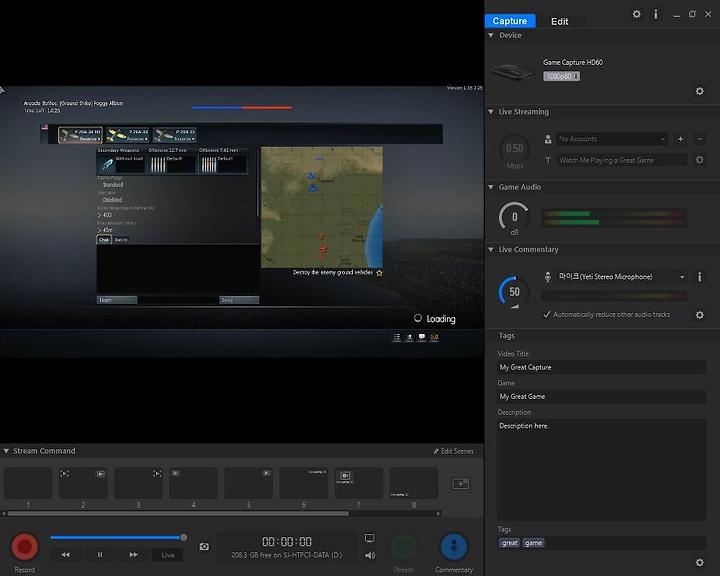Click the Game field My Great Game
The height and width of the screenshot is (576, 720).
(x=602, y=396)
